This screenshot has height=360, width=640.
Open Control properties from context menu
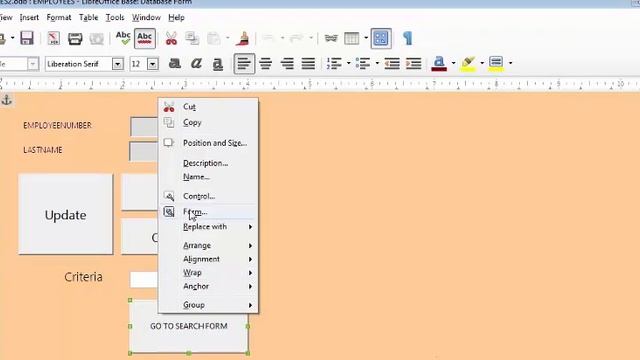(208, 196)
